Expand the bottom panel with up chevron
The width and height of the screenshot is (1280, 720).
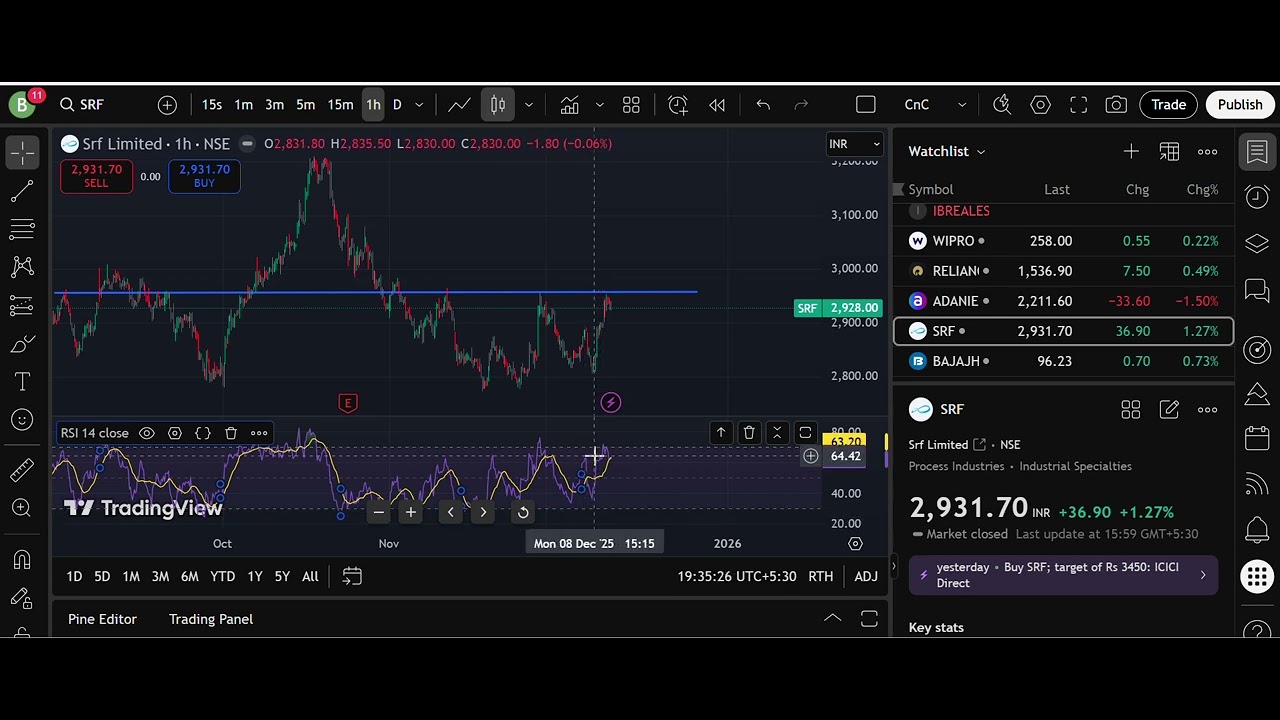[x=832, y=619]
